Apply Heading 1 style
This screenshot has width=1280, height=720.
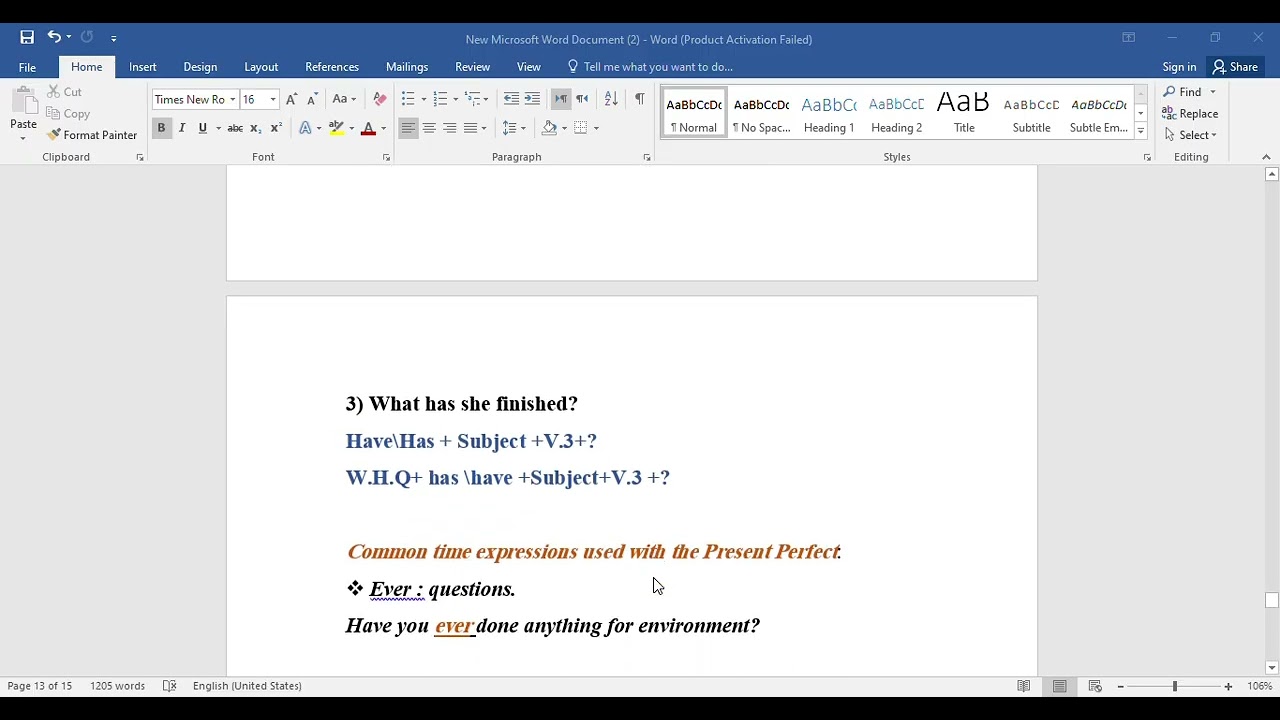tap(829, 114)
